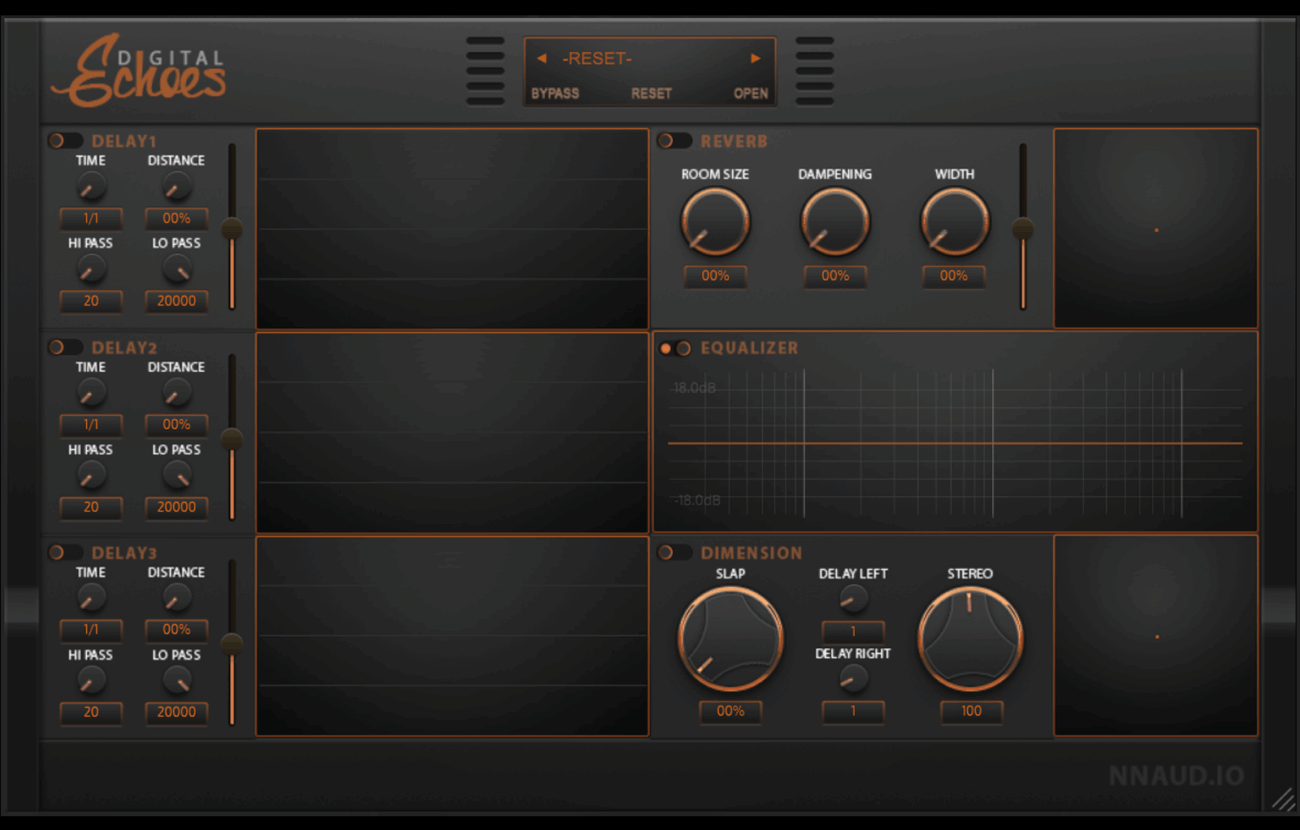The height and width of the screenshot is (830, 1300).
Task: Click the Dampening value field 00%
Action: 835,276
